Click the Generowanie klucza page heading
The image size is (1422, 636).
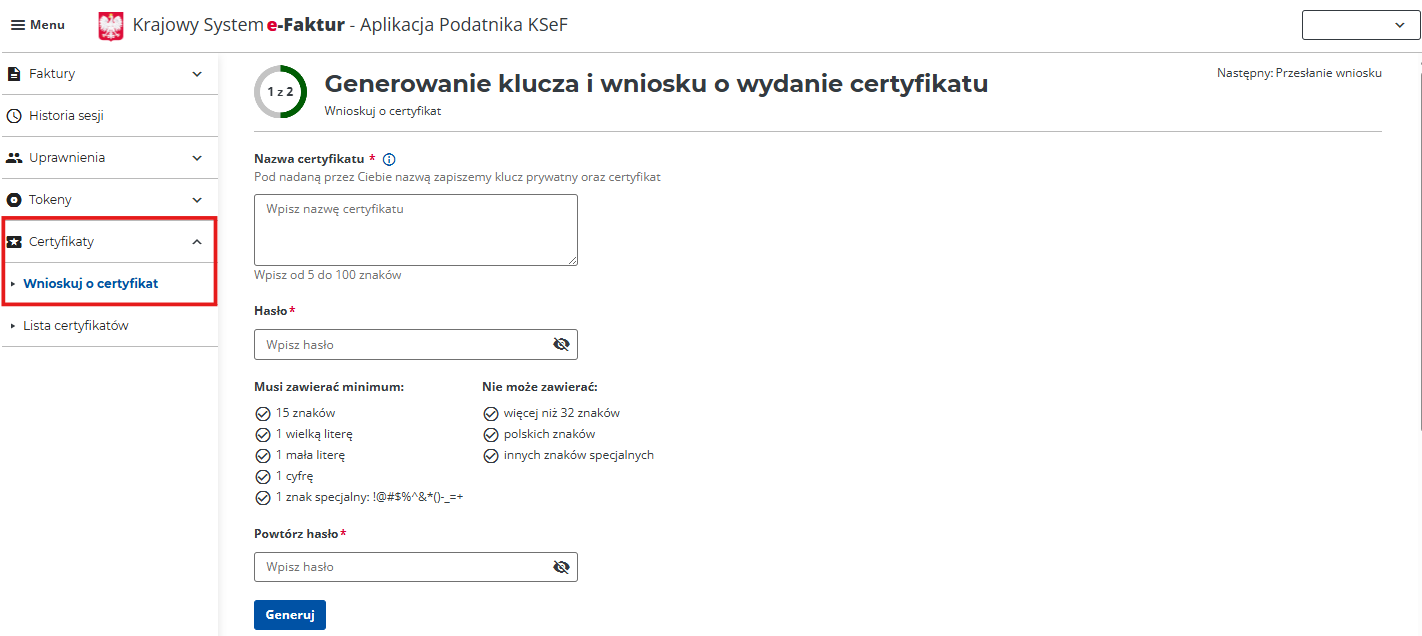tap(656, 84)
